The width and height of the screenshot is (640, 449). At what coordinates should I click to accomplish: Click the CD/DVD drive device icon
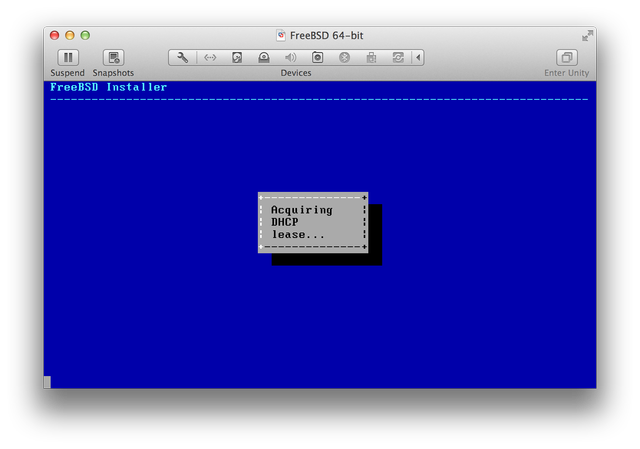[264, 58]
